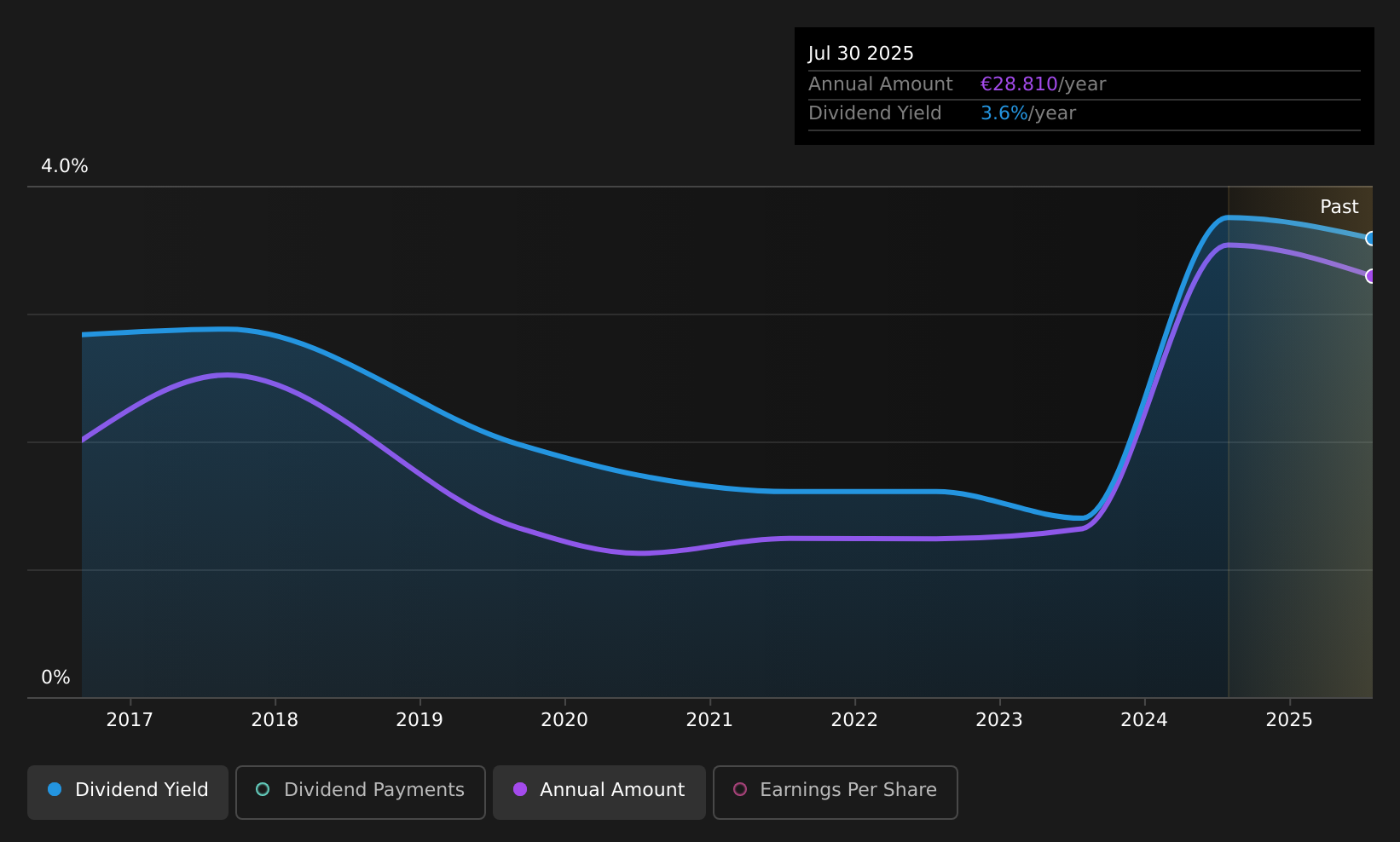Image resolution: width=1400 pixels, height=842 pixels.
Task: Toggle the Annual Amount series
Action: [599, 792]
